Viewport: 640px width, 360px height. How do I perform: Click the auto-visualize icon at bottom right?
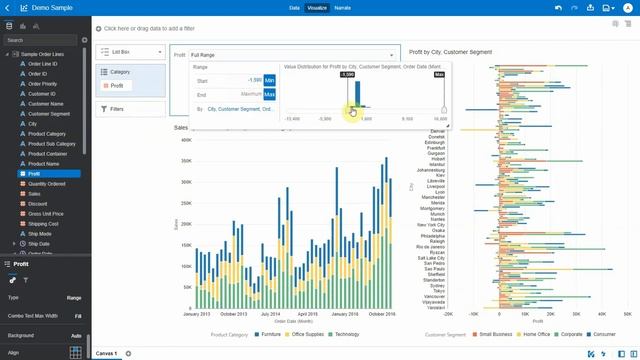click(591, 353)
